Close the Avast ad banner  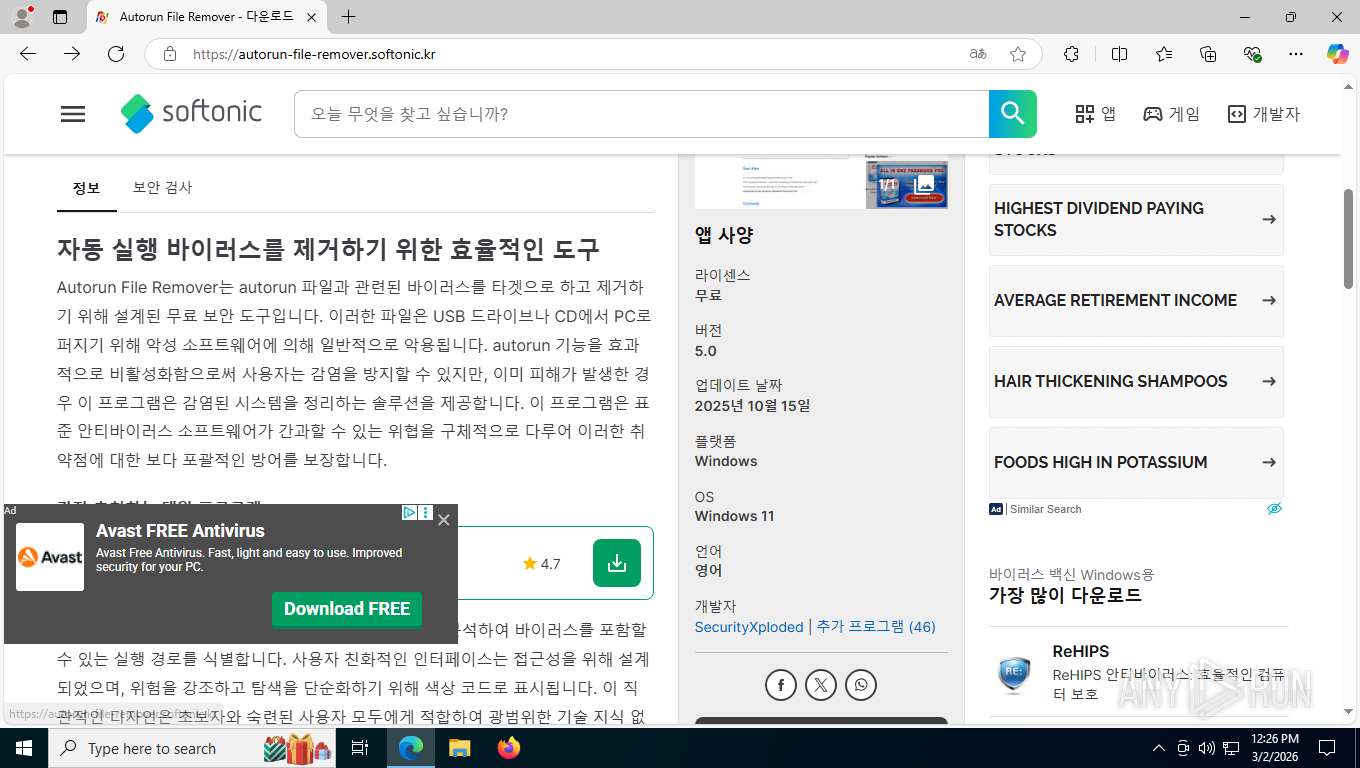point(444,520)
